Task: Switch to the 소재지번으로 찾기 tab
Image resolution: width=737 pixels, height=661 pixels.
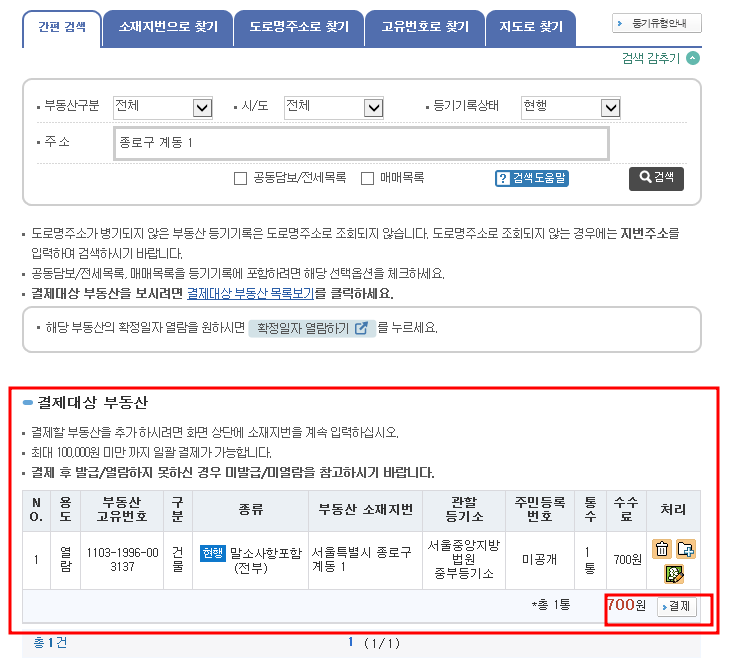Action: coord(168,28)
